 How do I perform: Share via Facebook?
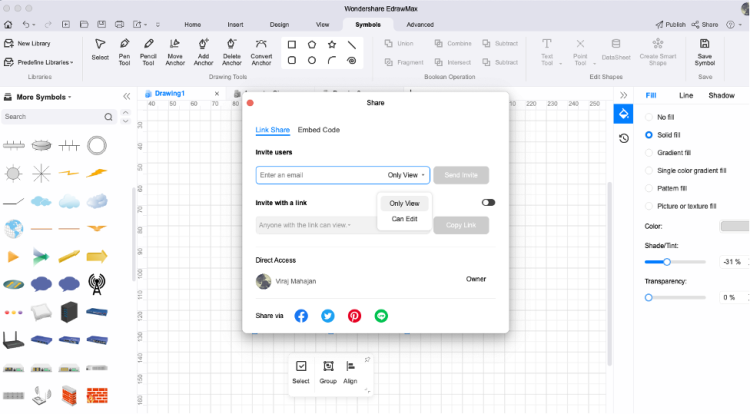pos(301,316)
